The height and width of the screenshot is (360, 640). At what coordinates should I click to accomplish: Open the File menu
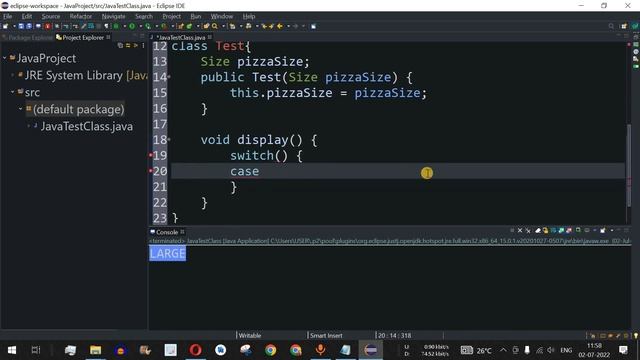[x=7, y=16]
